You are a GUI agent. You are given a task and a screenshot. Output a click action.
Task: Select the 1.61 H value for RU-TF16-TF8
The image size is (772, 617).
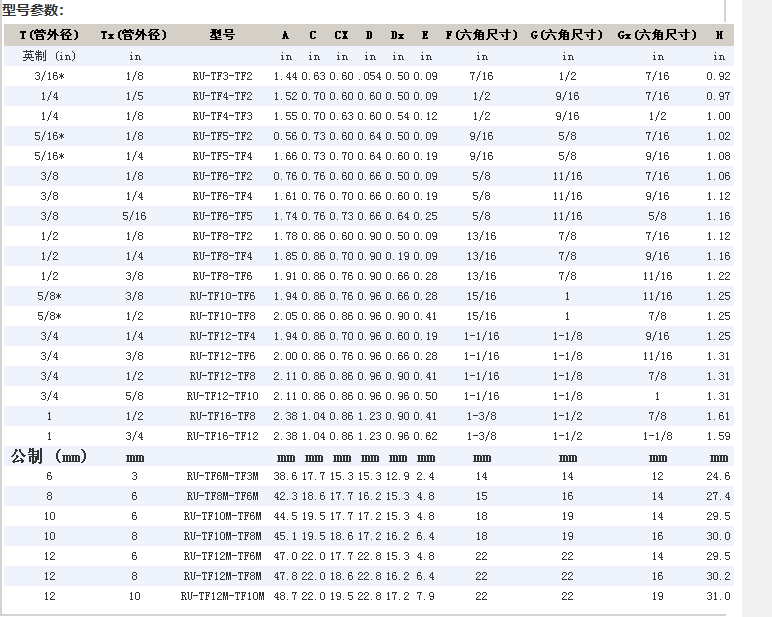[718, 416]
